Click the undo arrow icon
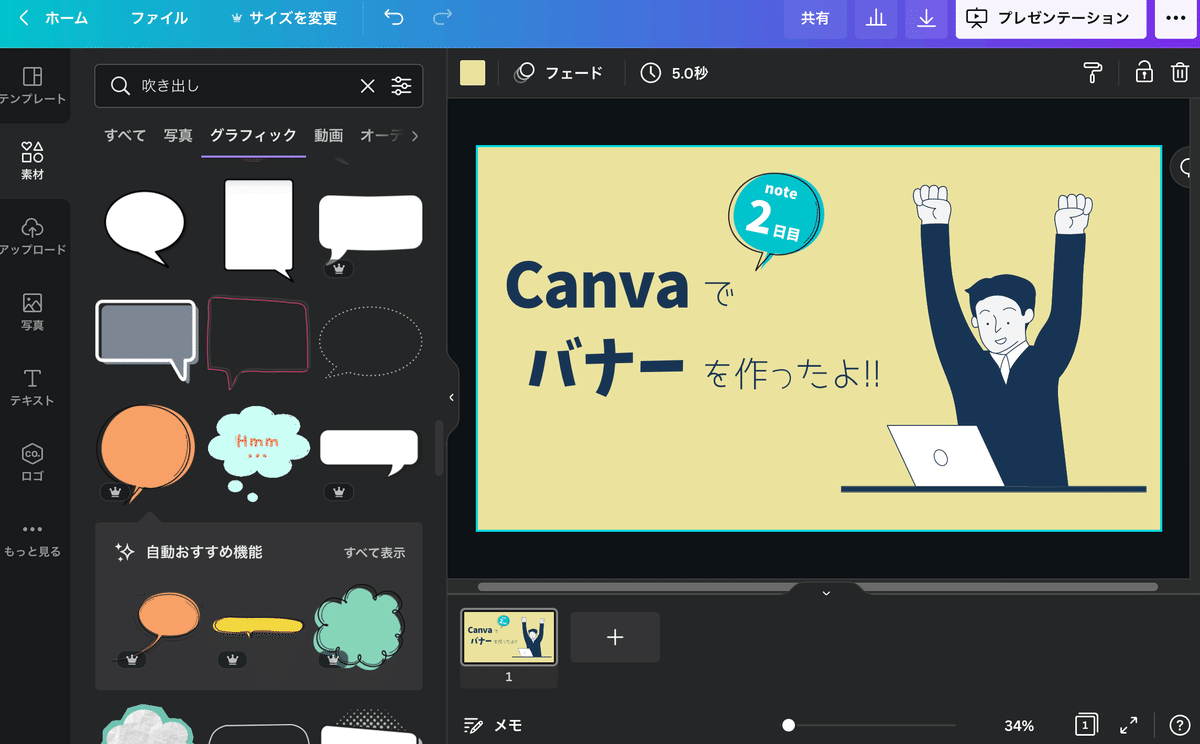This screenshot has height=744, width=1200. (x=394, y=18)
